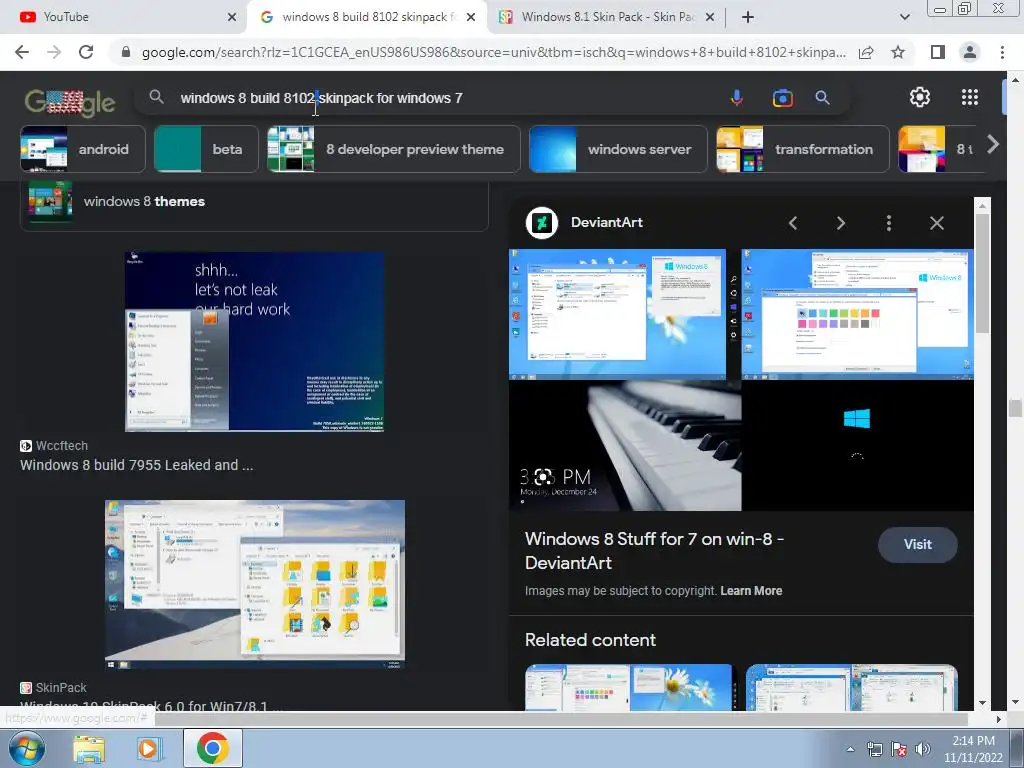Open the Google apps grid

(970, 97)
